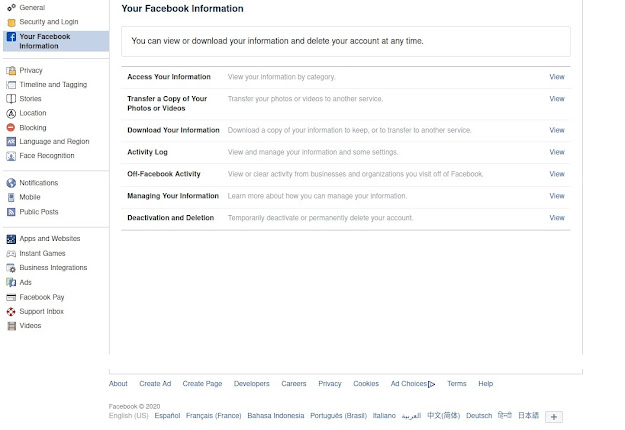Open Language and Region settings
This screenshot has width=625, height=430.
54,142
